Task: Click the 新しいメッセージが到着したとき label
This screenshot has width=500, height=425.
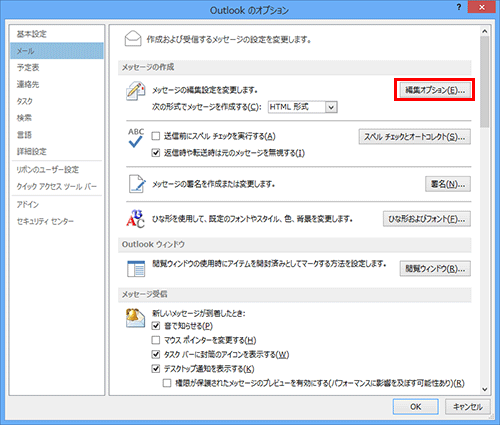Action: [199, 313]
